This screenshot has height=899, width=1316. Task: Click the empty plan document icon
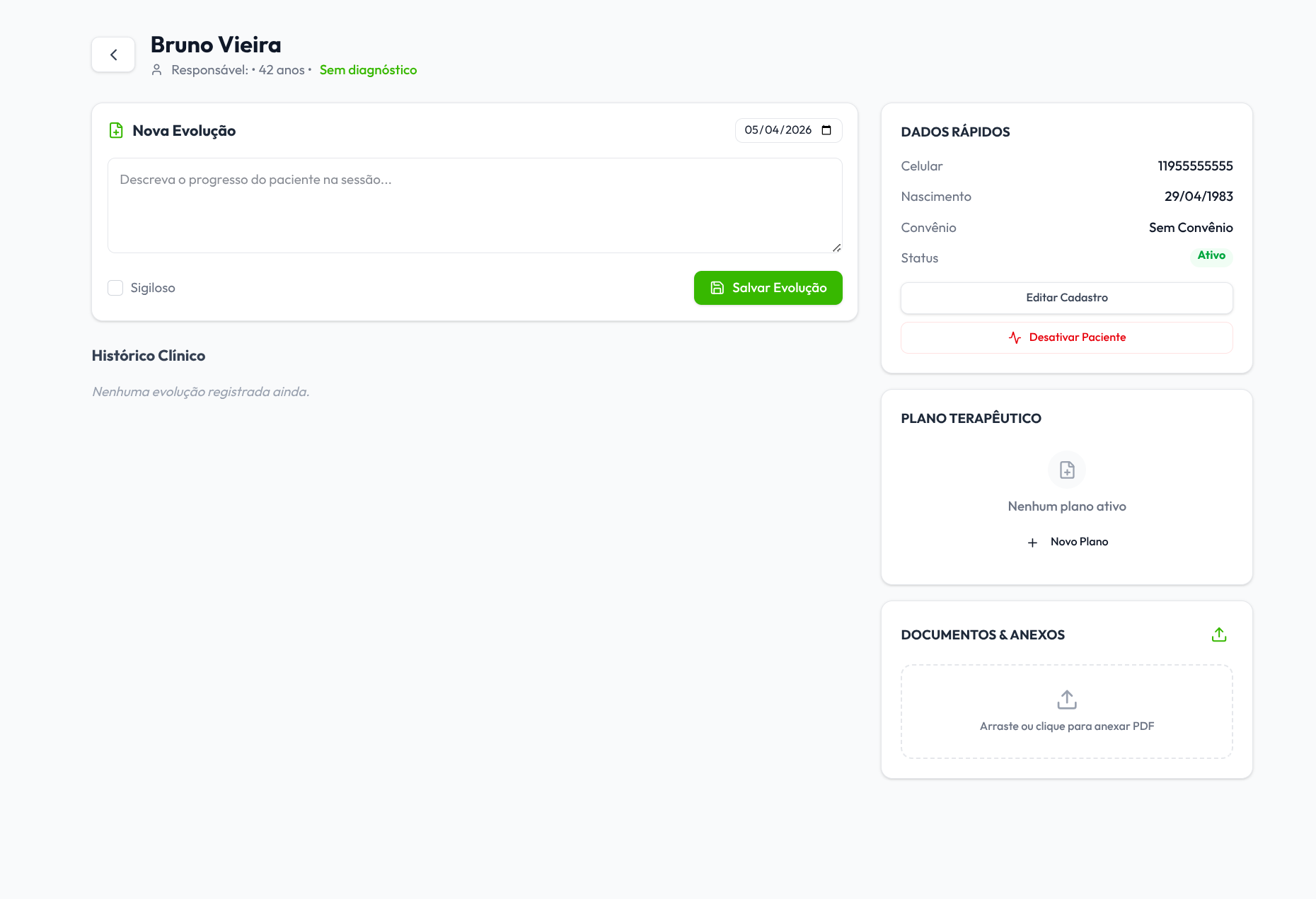point(1067,470)
